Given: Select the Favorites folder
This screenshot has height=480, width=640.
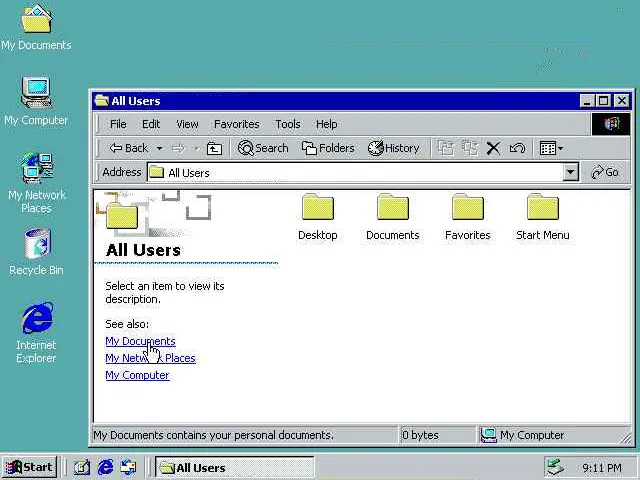Looking at the screenshot, I should pyautogui.click(x=468, y=217).
